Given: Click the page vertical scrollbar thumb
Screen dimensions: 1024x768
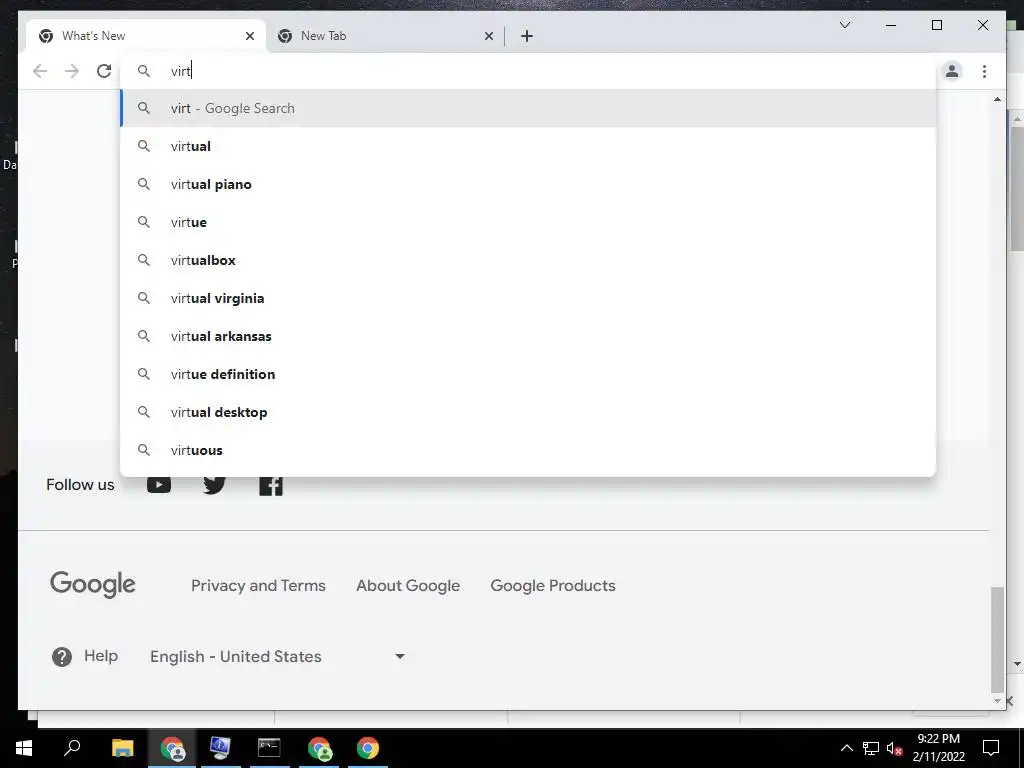Looking at the screenshot, I should coord(997,640).
